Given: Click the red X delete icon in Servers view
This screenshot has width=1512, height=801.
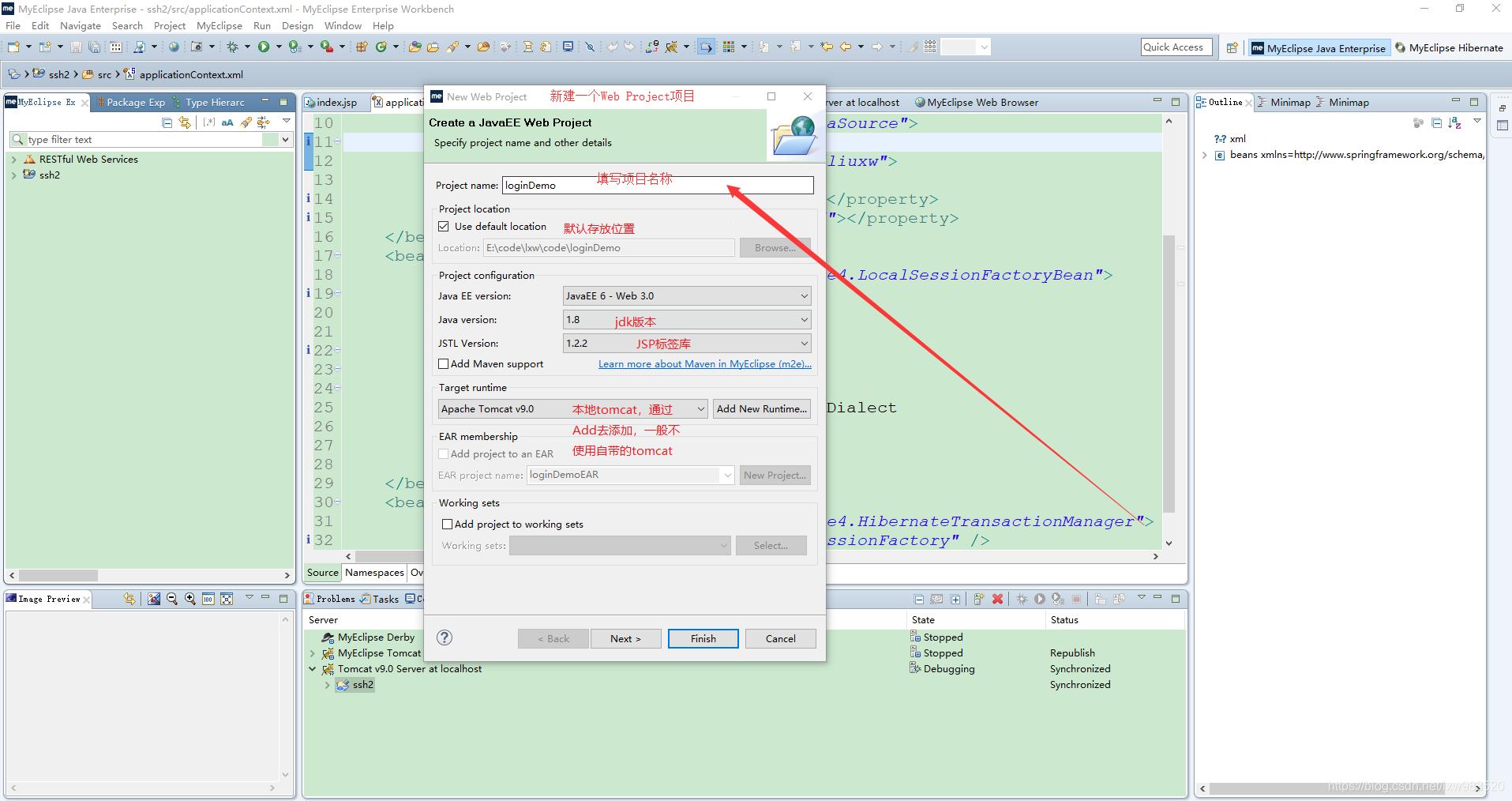Looking at the screenshot, I should point(998,599).
